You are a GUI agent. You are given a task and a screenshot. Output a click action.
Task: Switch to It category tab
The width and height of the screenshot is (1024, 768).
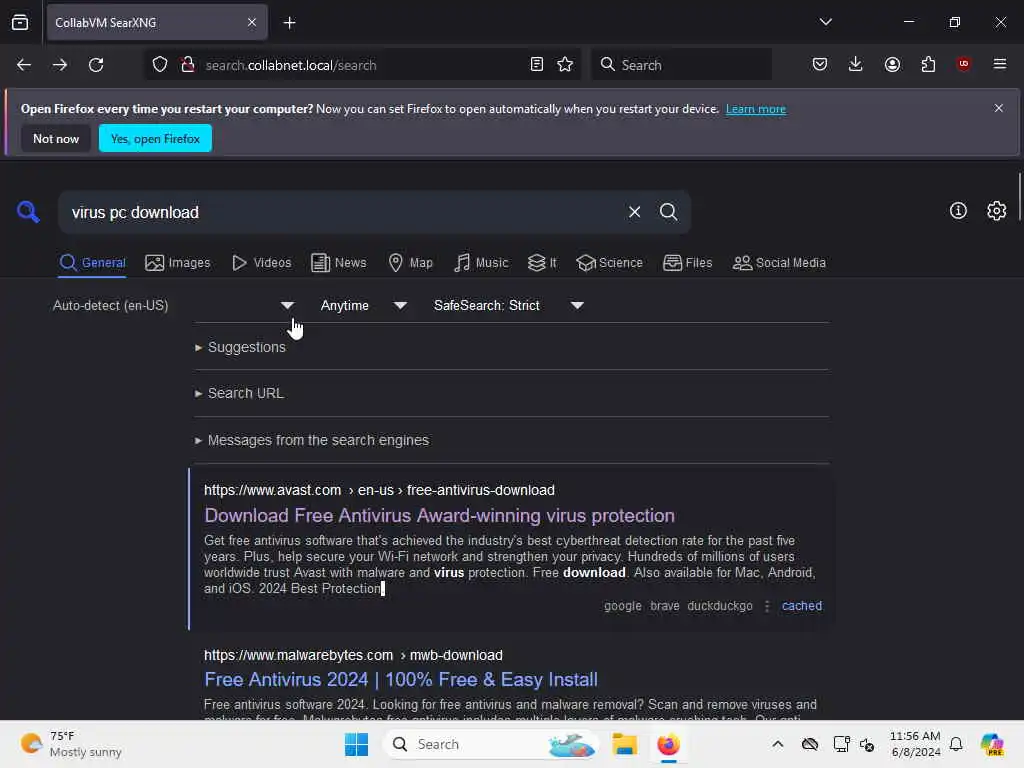542,263
